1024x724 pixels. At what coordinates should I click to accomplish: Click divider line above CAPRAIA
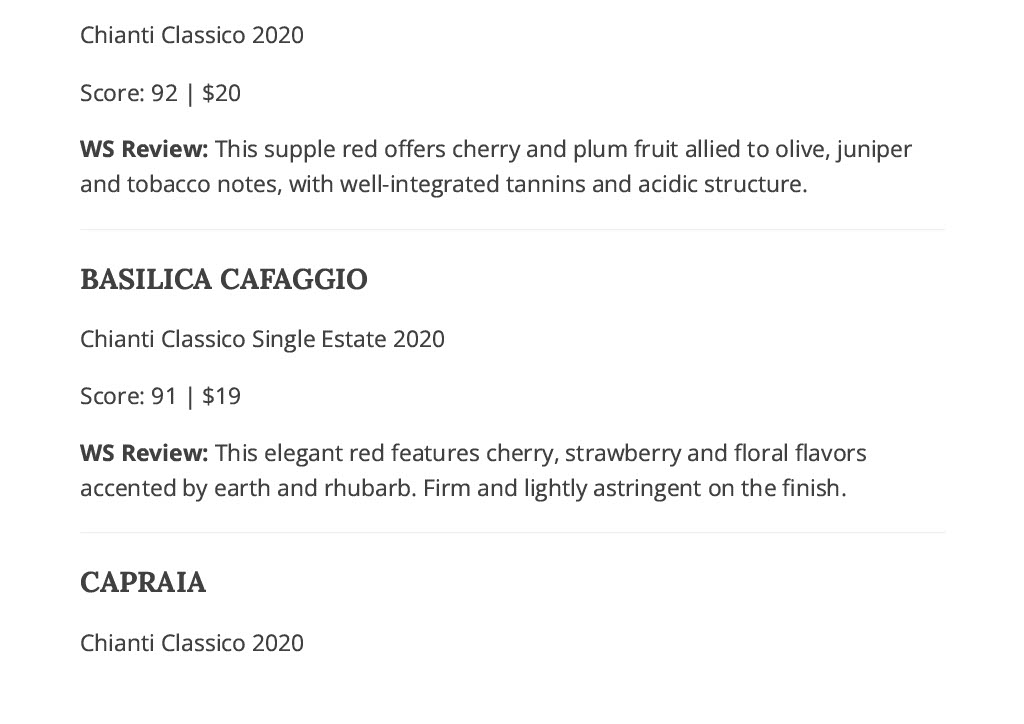pos(512,533)
